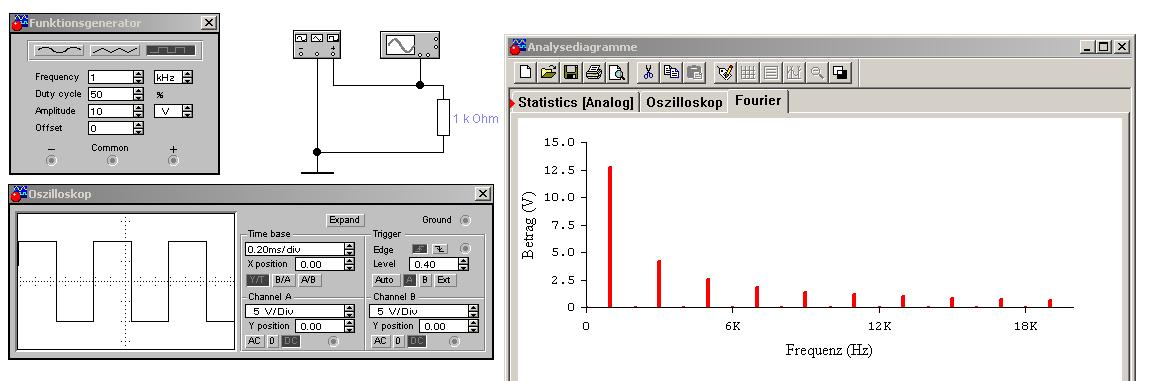This screenshot has width=1153, height=381.
Task: Open Fourier tab
Action: (758, 101)
